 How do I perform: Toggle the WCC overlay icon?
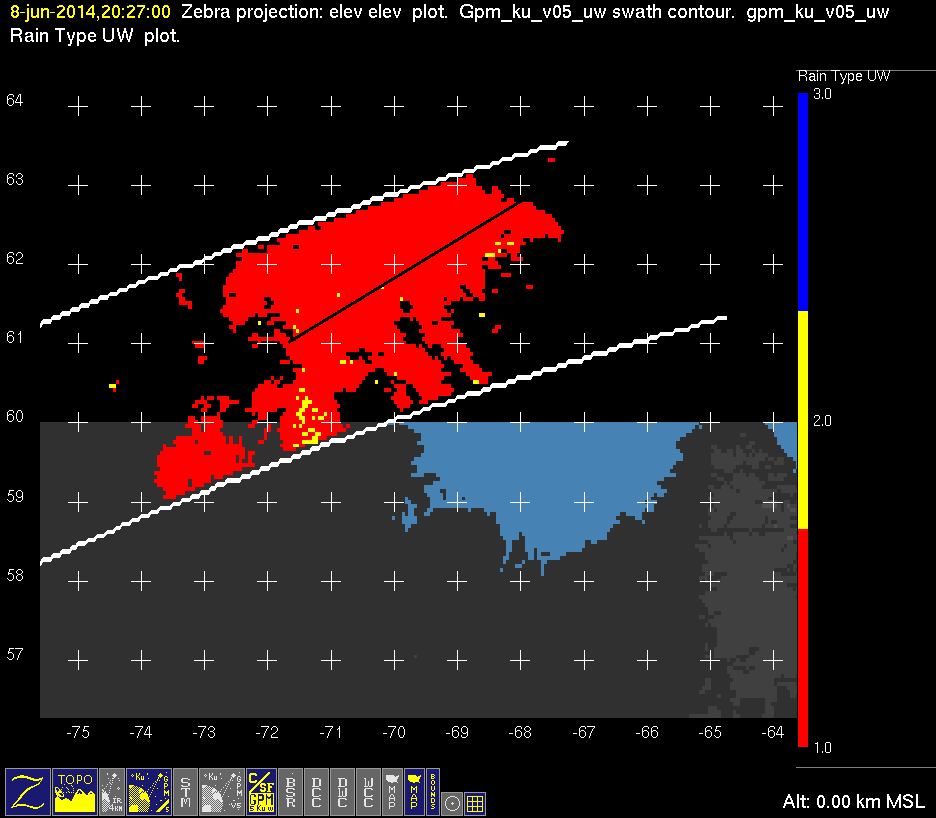368,791
